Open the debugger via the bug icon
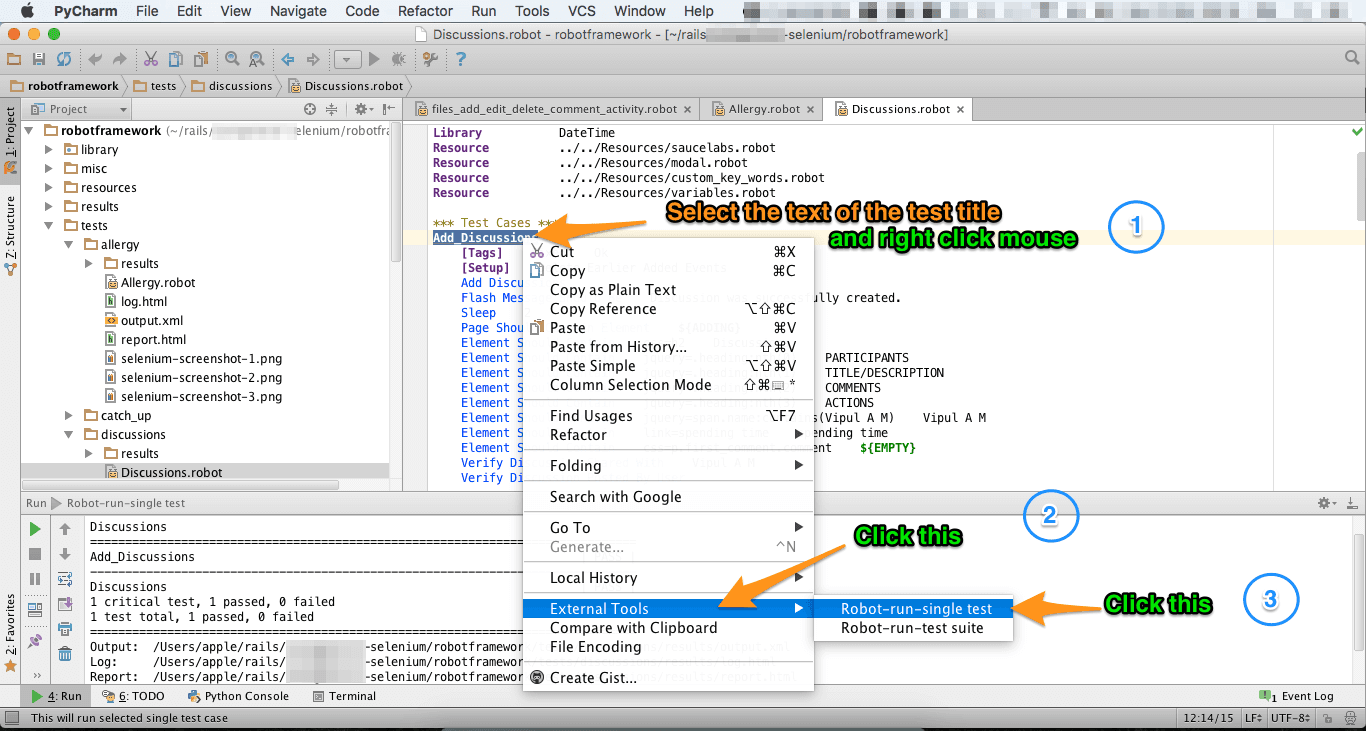Image resolution: width=1366 pixels, height=731 pixels. point(398,59)
